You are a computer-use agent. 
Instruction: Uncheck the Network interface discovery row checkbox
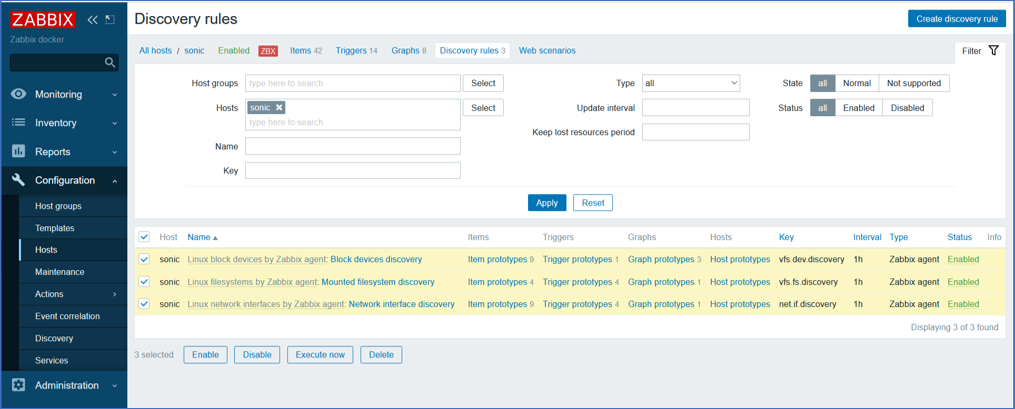(144, 304)
